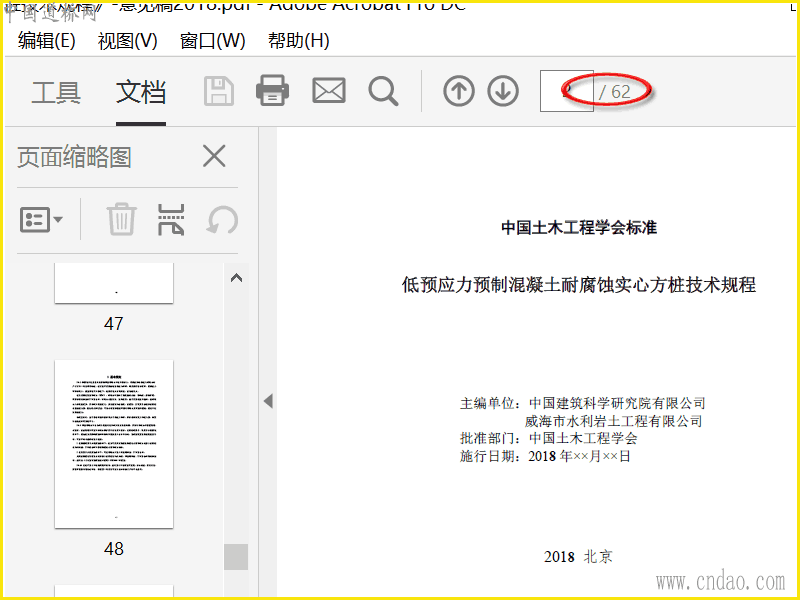The height and width of the screenshot is (600, 800).
Task: Close the 页面缩略图 panel
Action: 214,156
